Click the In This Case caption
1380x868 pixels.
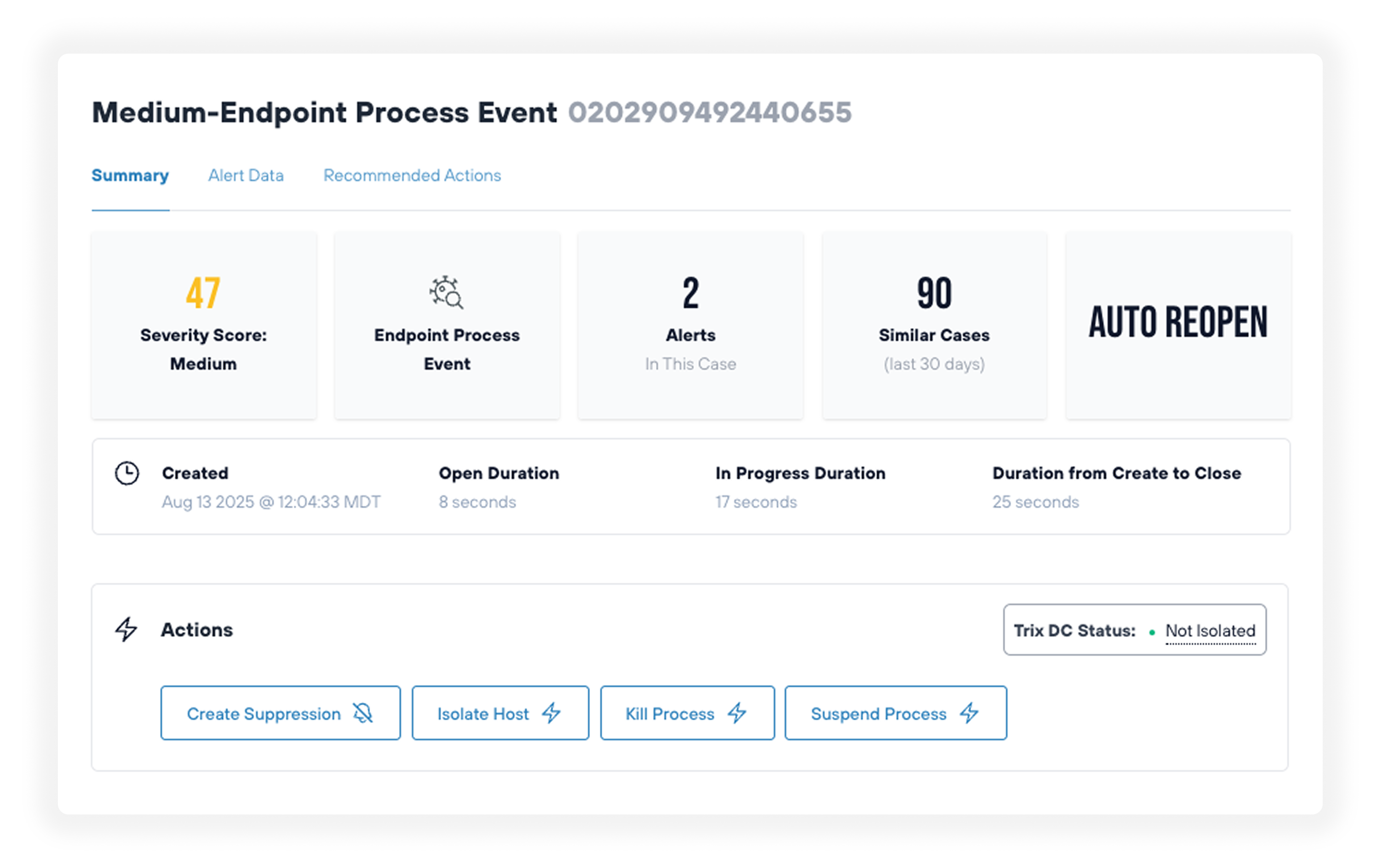(x=691, y=364)
